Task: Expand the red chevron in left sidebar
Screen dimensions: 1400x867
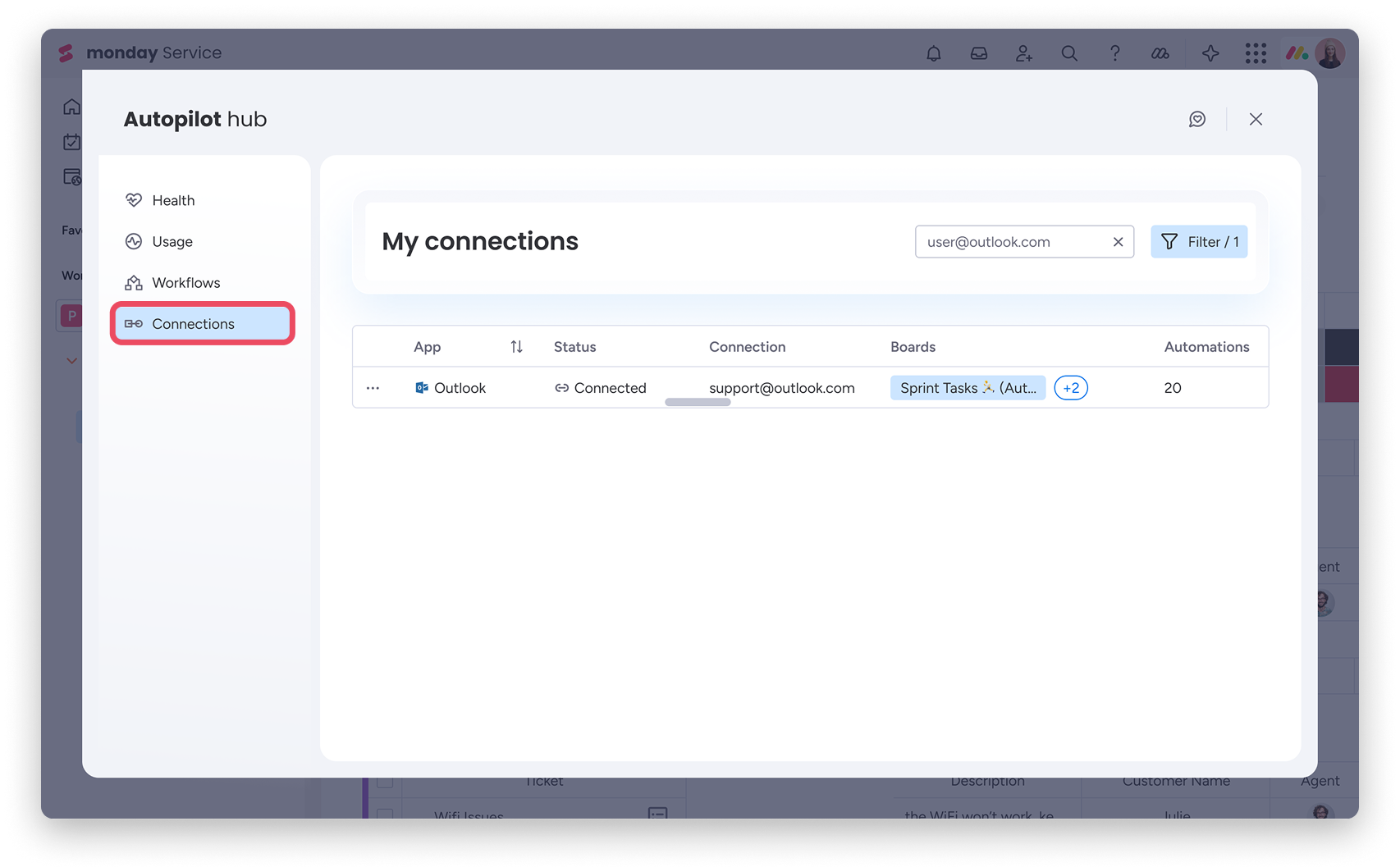Action: coord(72,361)
